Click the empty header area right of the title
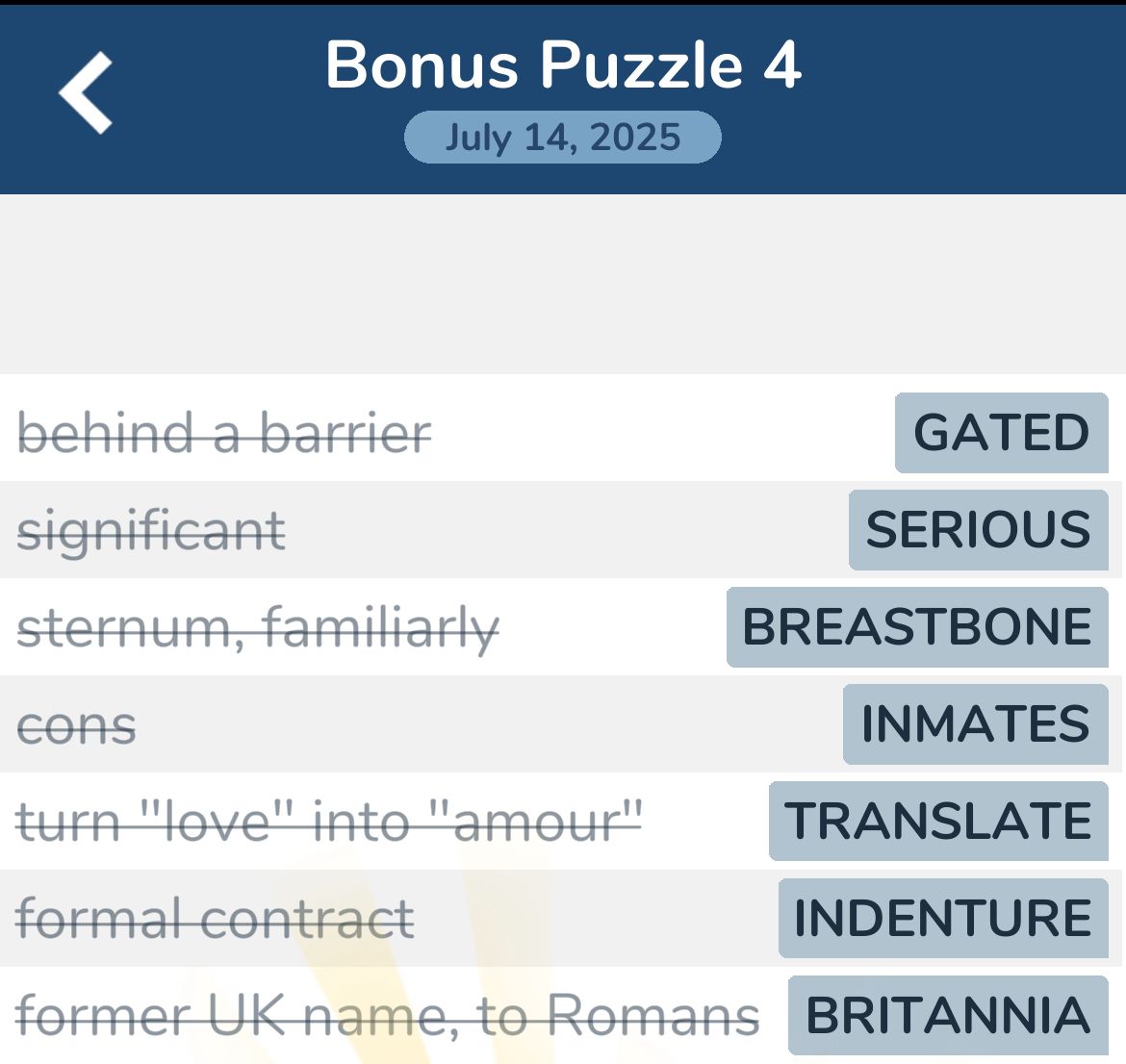This screenshot has height=1064, width=1126. (x=962, y=96)
